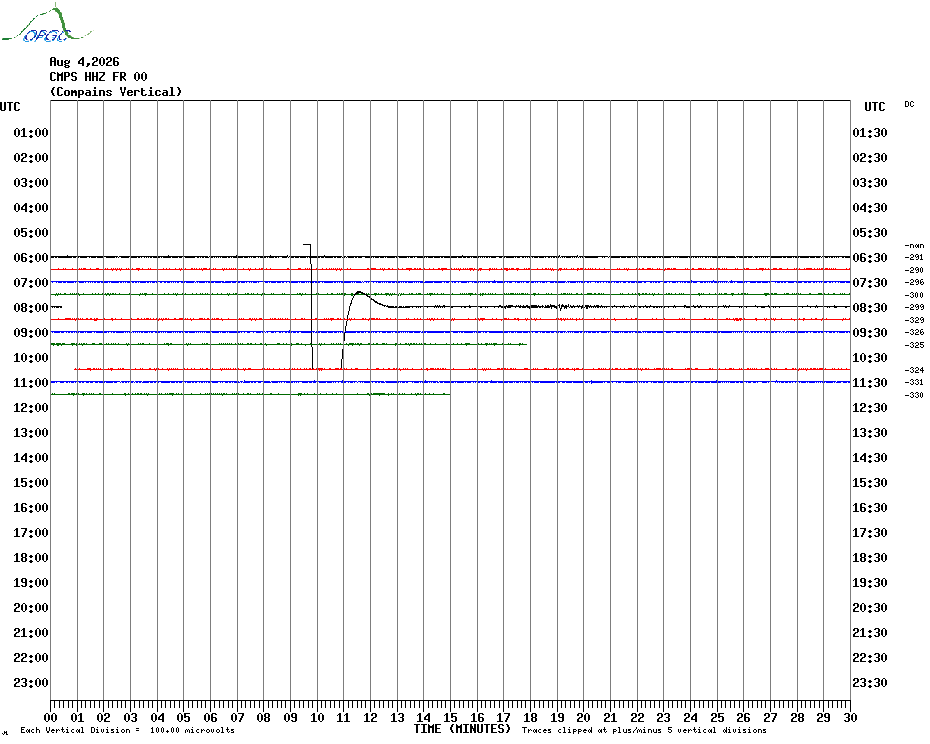Screen dimensions: 930x744
Task: Click the '-299' DC value
Action: pyautogui.click(x=914, y=307)
